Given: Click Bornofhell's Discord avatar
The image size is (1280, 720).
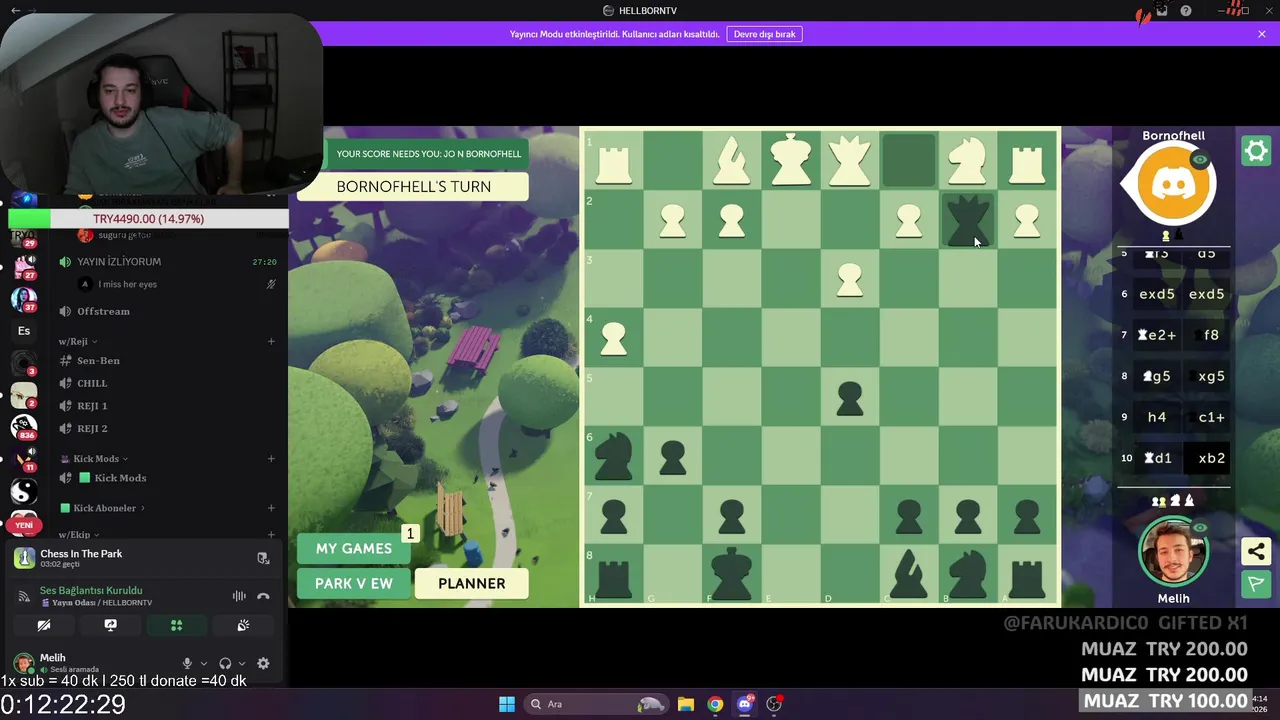Looking at the screenshot, I should point(1174,185).
